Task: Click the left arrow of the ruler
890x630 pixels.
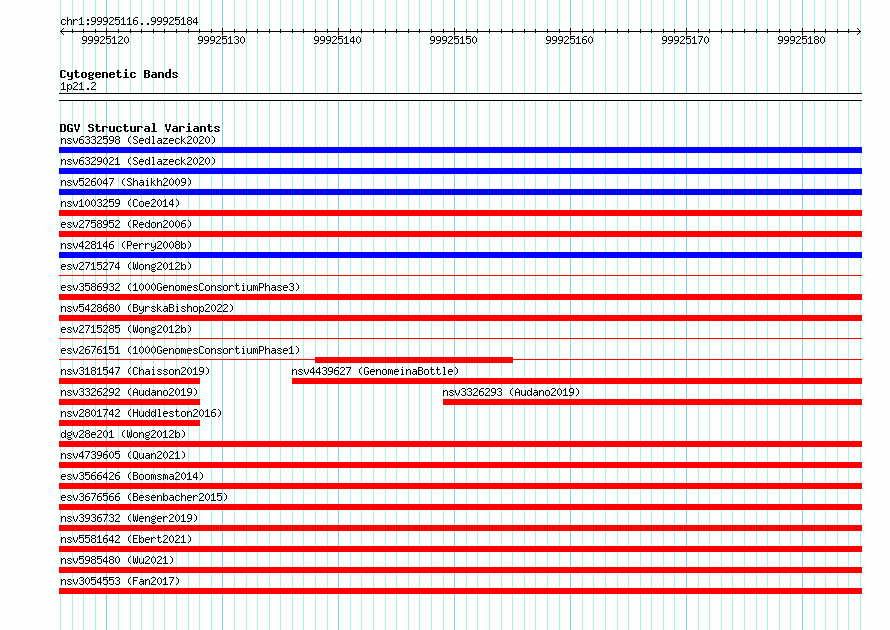Action: click(62, 31)
